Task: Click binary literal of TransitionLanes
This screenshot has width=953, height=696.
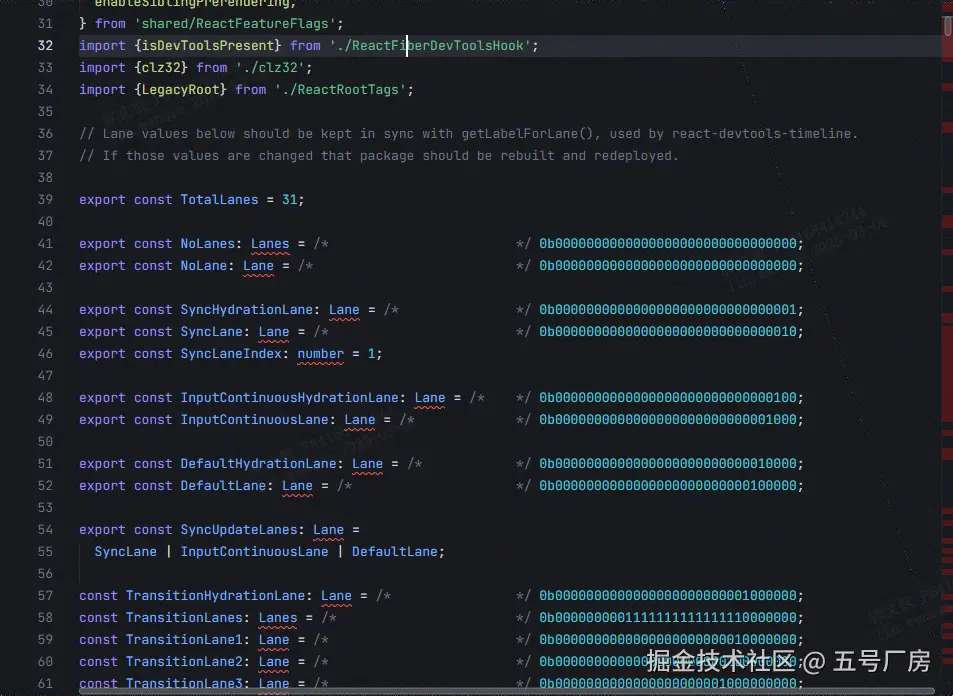Action: click(668, 618)
